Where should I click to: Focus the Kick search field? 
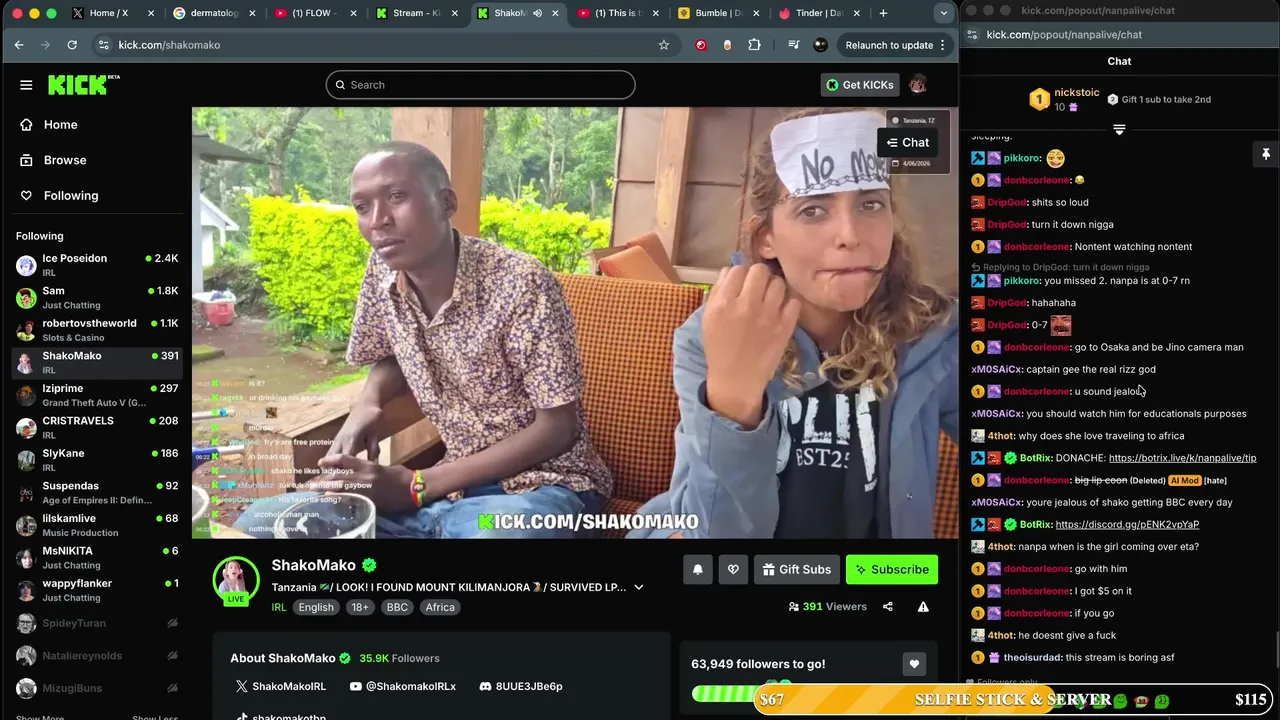point(480,85)
